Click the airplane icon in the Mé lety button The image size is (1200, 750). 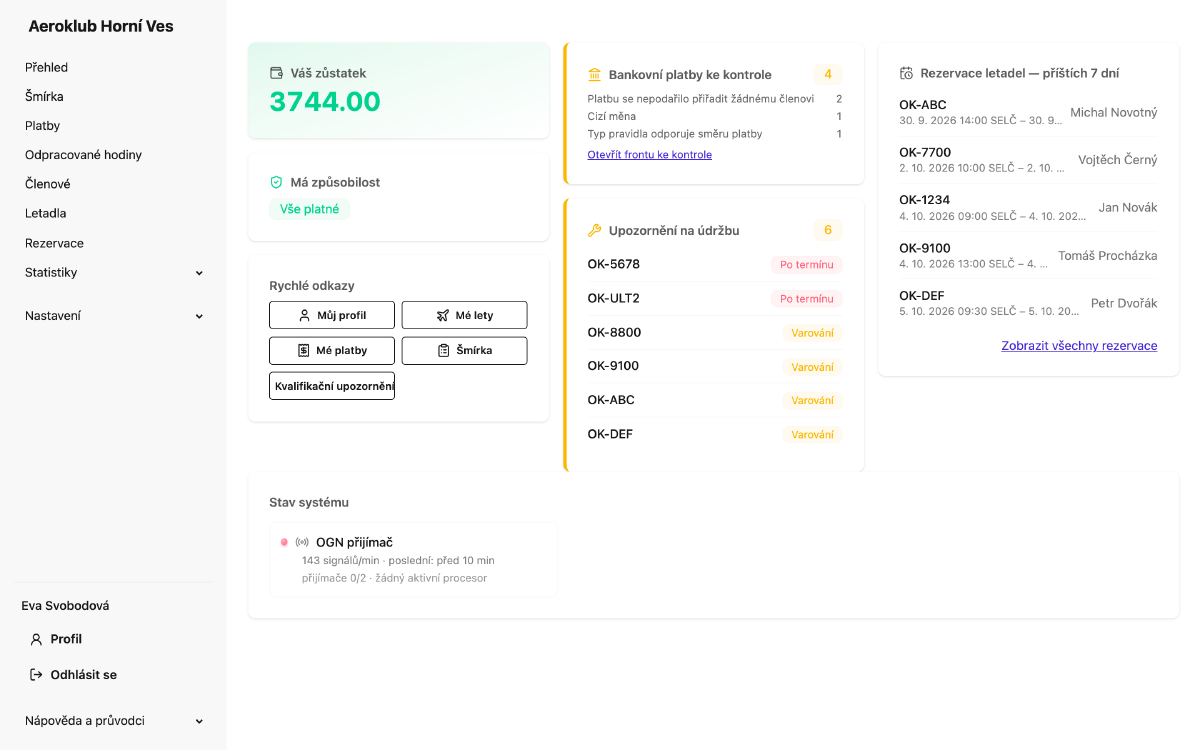pyautogui.click(x=443, y=315)
